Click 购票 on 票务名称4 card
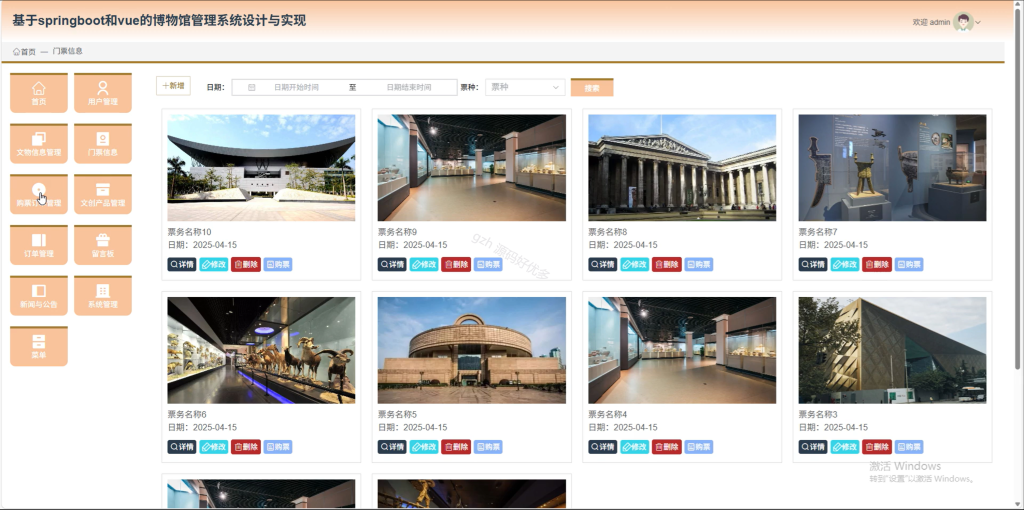Viewport: 1024px width, 510px height. pyautogui.click(x=699, y=447)
